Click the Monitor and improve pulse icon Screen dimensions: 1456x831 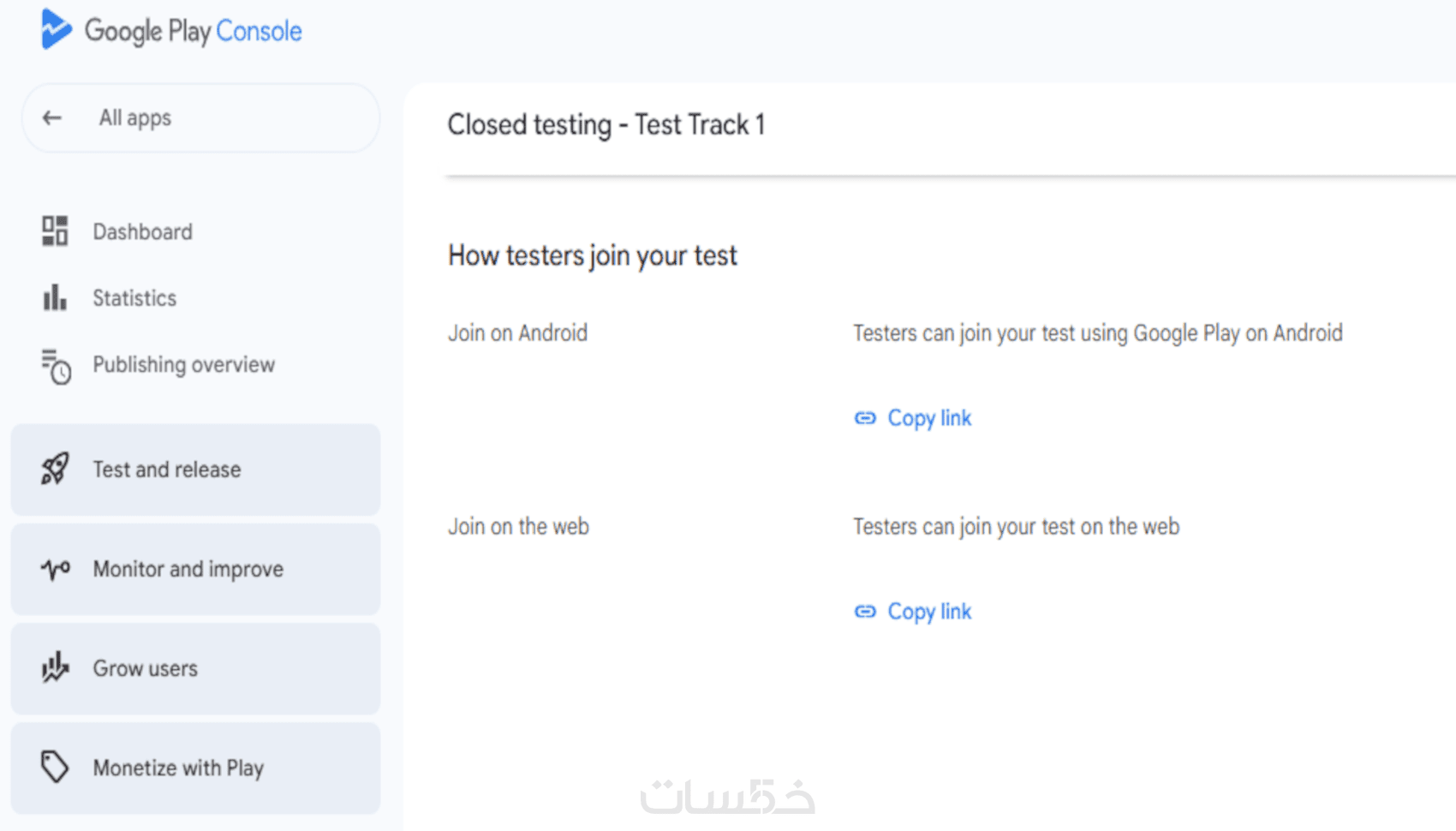point(55,569)
